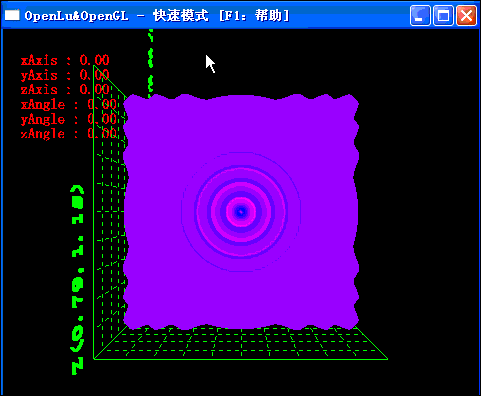Click the application icon in the title bar

[x=12, y=15]
